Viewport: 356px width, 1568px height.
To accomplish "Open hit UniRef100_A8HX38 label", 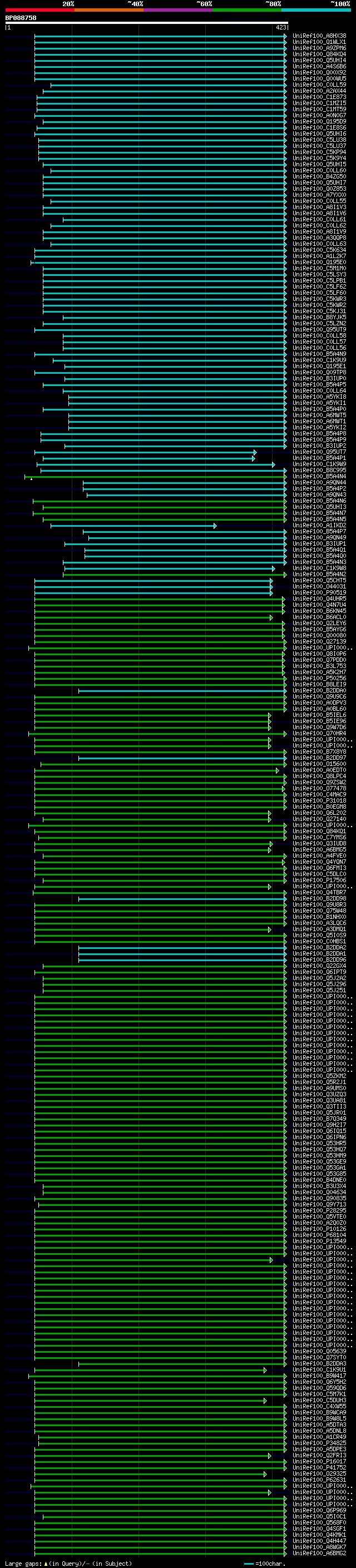I will [319, 36].
